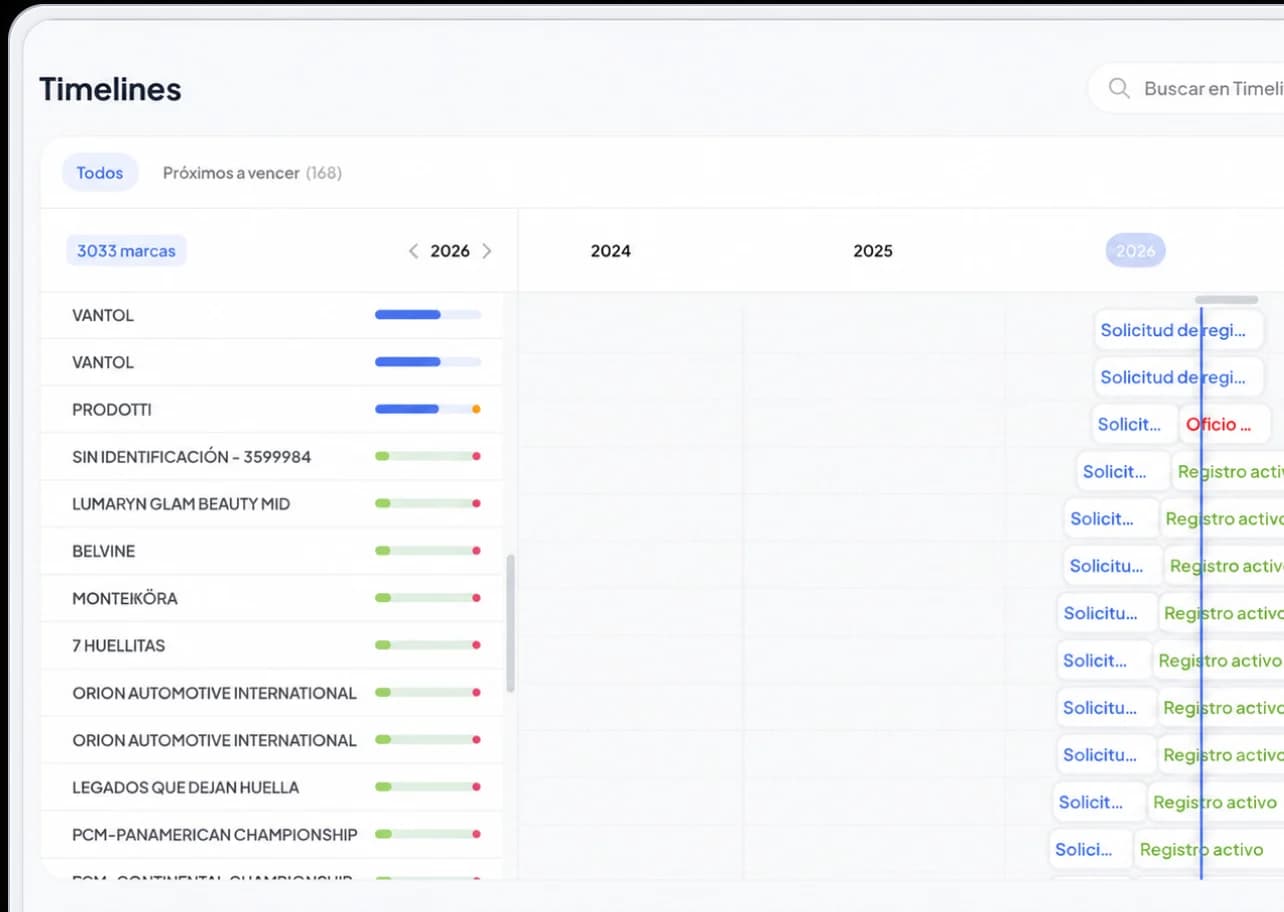Open the MONTEIKÖRA brand row
The height and width of the screenshot is (912, 1284).
[x=272, y=598]
